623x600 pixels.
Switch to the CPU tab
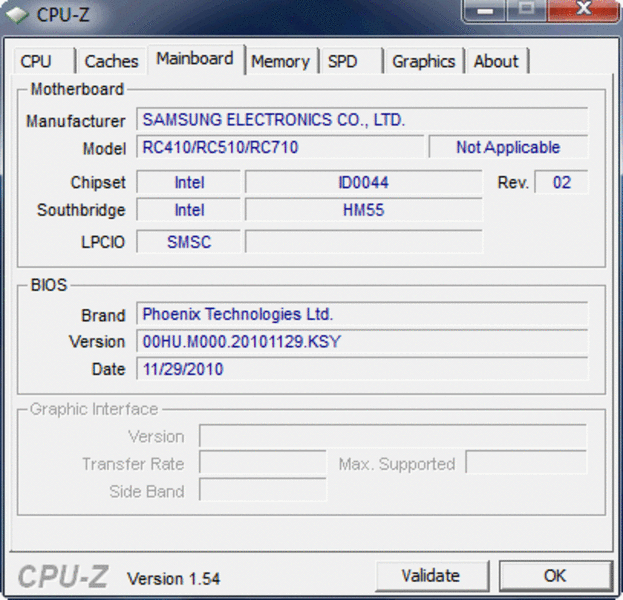(x=44, y=61)
